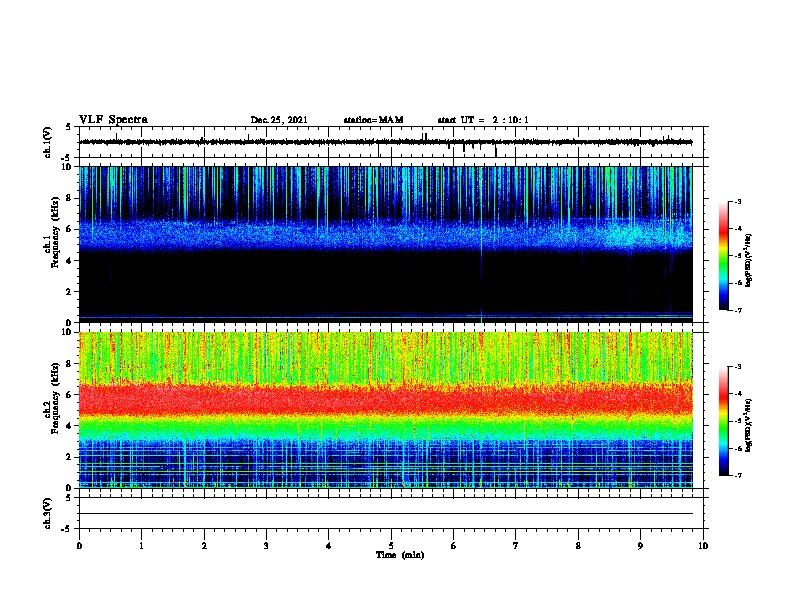The image size is (792, 612).
Task: Click the "4" kHz tick on ch.1 spectrogram
Action: 70,261
